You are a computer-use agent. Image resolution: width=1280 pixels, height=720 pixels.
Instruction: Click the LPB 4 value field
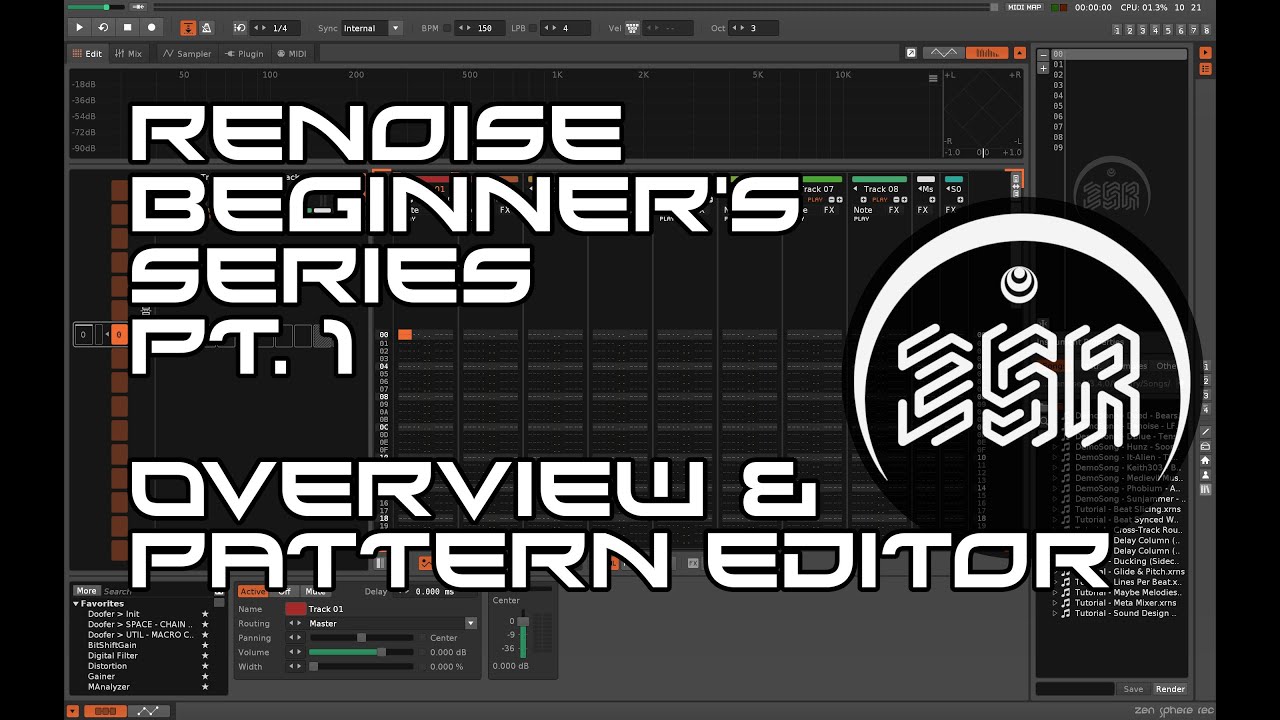565,28
